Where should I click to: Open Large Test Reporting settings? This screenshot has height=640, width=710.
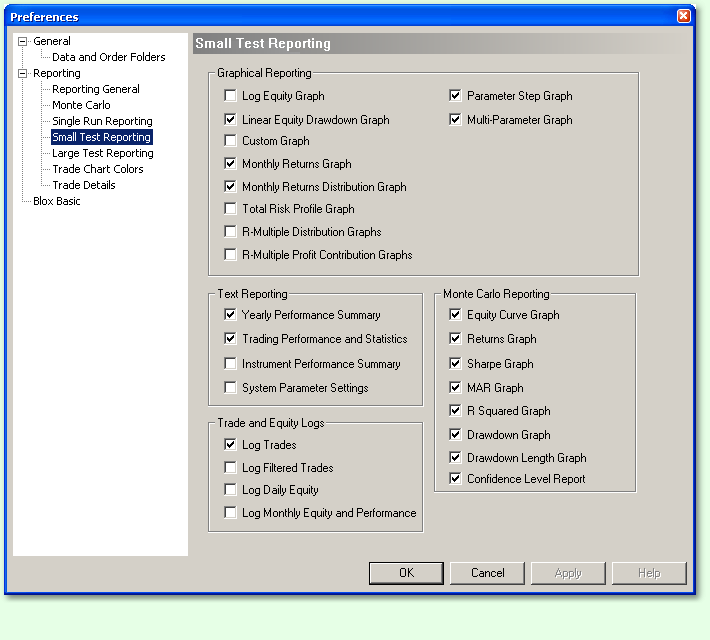tap(103, 153)
